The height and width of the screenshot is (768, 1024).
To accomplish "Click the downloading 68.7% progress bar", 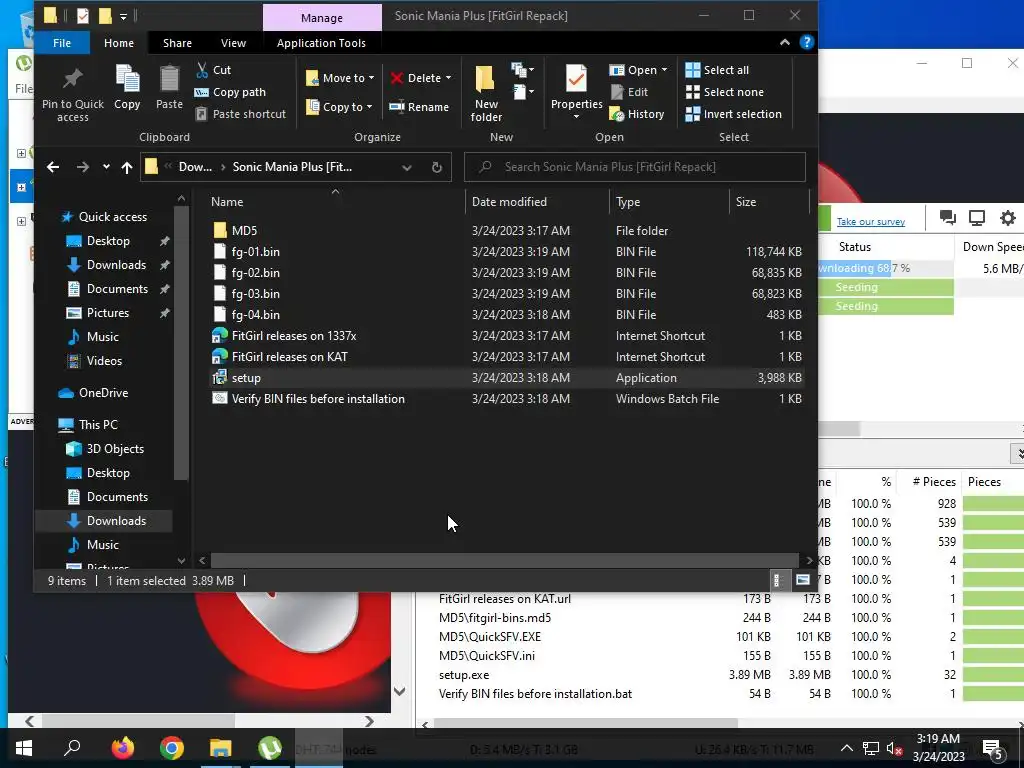I will [886, 268].
